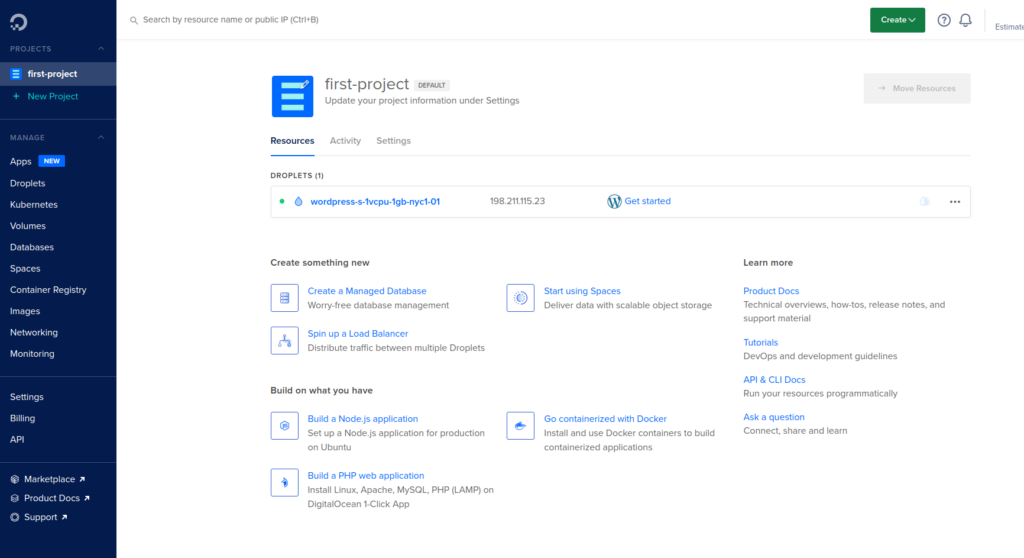Open the droplet row more options ellipsis
This screenshot has height=558, width=1024.
tap(955, 202)
